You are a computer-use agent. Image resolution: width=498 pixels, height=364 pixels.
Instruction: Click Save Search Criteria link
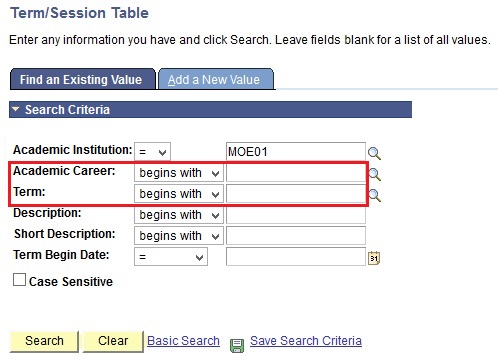[x=306, y=341]
